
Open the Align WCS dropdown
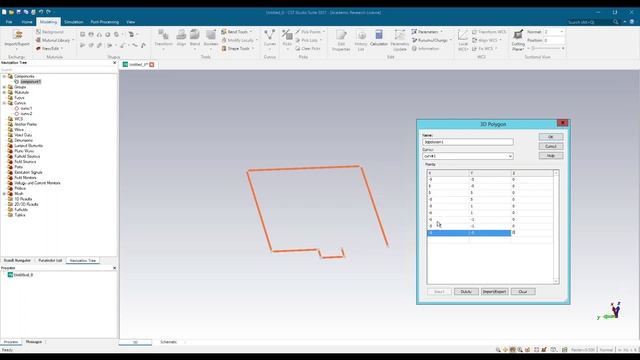click(487, 40)
